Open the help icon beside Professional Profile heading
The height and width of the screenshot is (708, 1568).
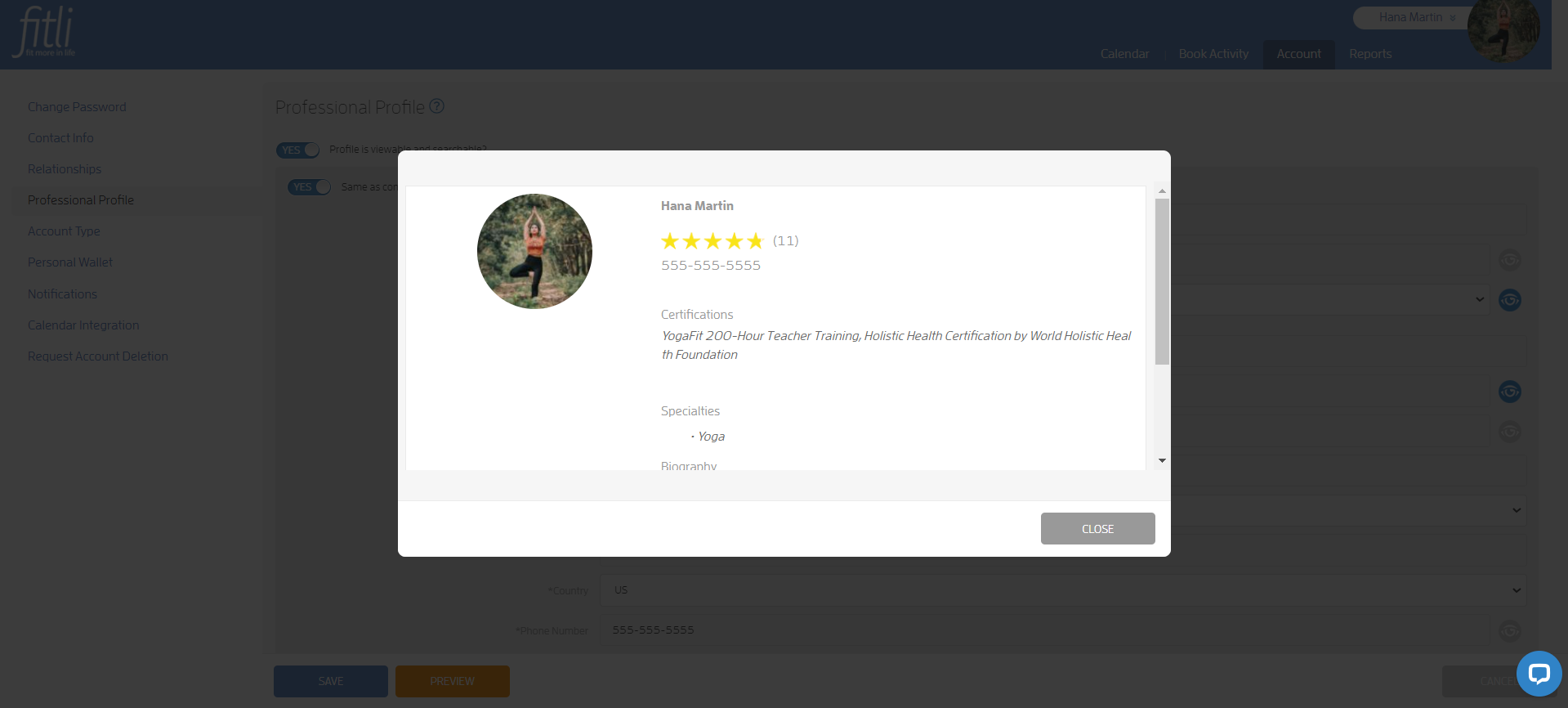pos(437,106)
